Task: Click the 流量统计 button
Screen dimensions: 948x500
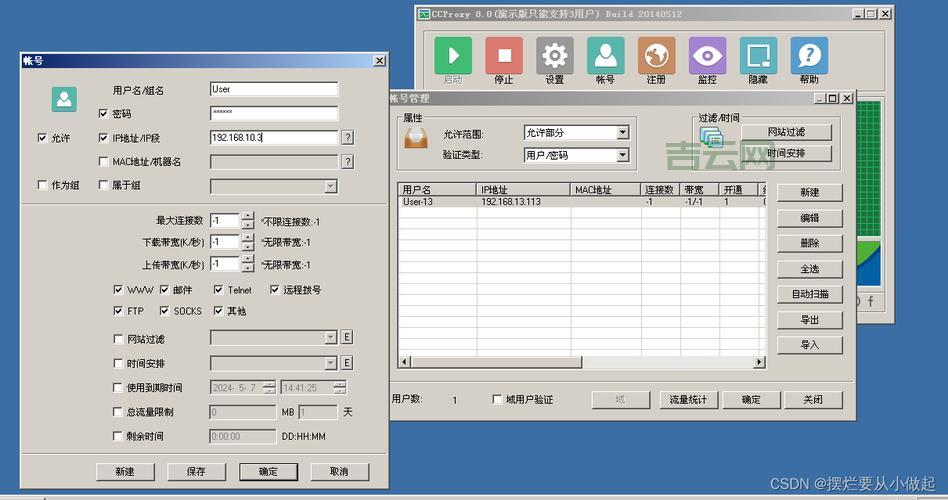Action: coord(687,400)
